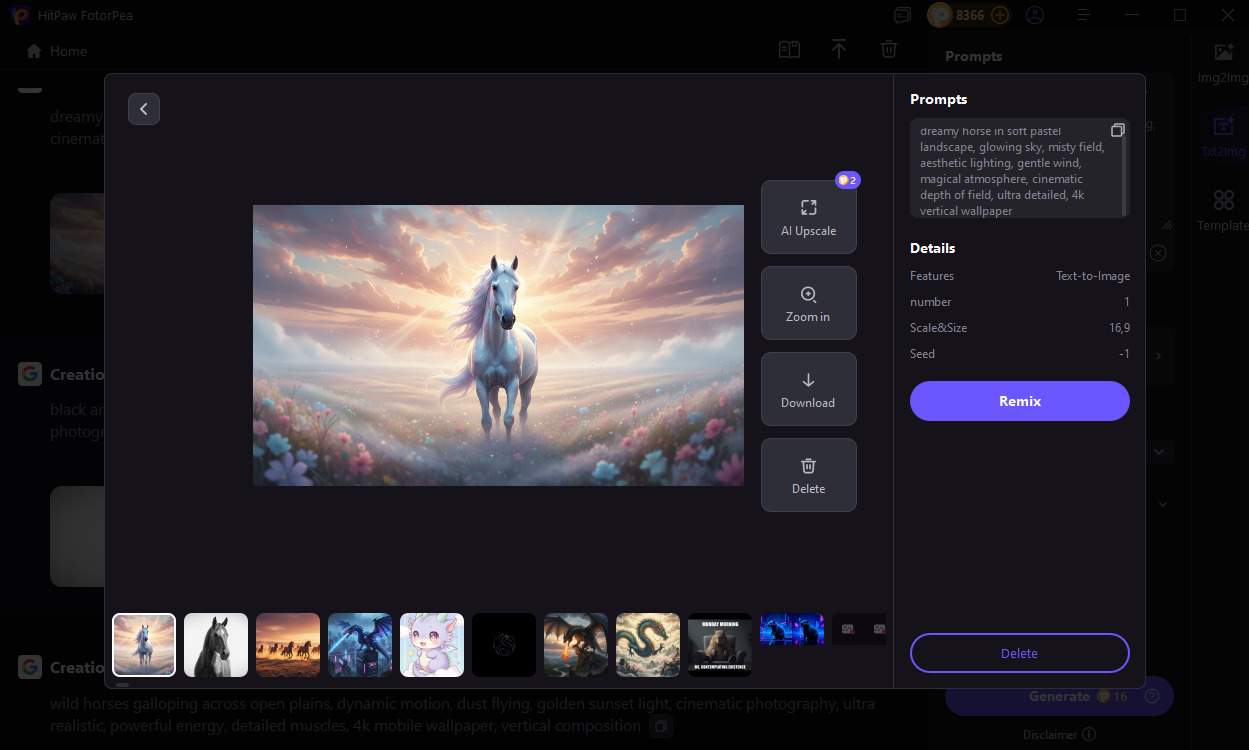Viewport: 1249px width, 750px height.
Task: Click the 8366 credits coin icon
Action: pos(940,15)
